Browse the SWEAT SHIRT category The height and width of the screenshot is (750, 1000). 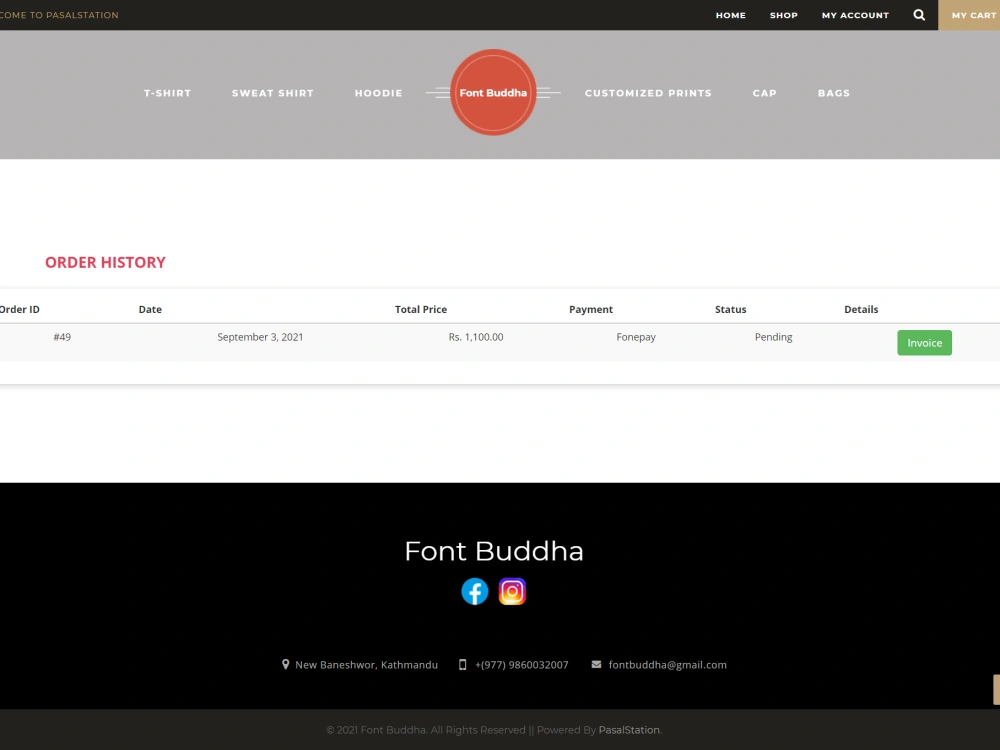click(273, 93)
